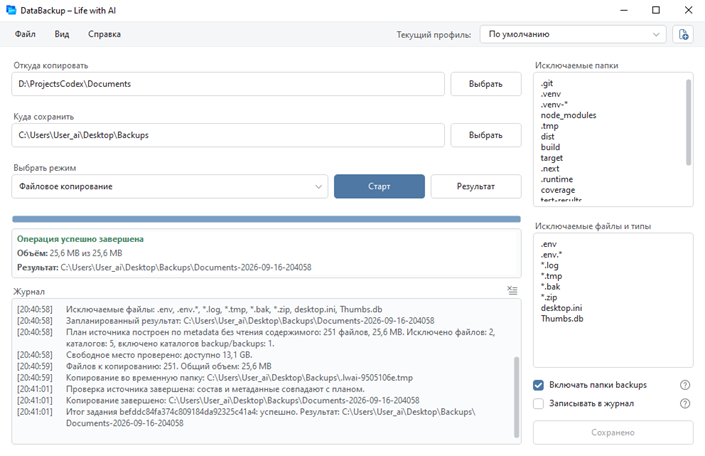Click log line Файлов к копированию: 251

[x=169, y=366]
